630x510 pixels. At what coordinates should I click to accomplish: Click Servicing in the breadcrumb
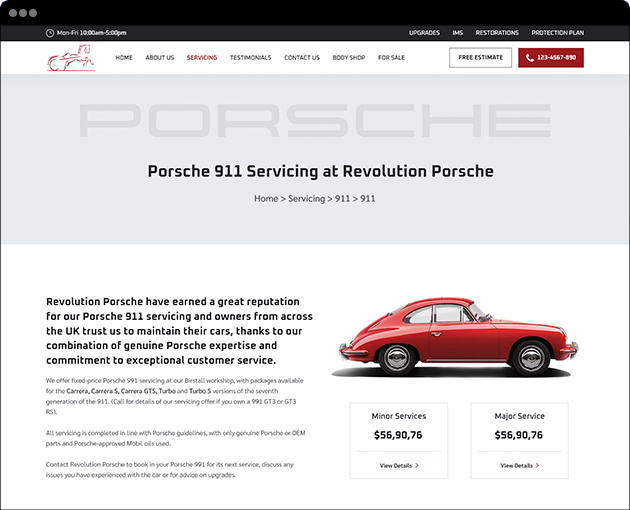[307, 199]
